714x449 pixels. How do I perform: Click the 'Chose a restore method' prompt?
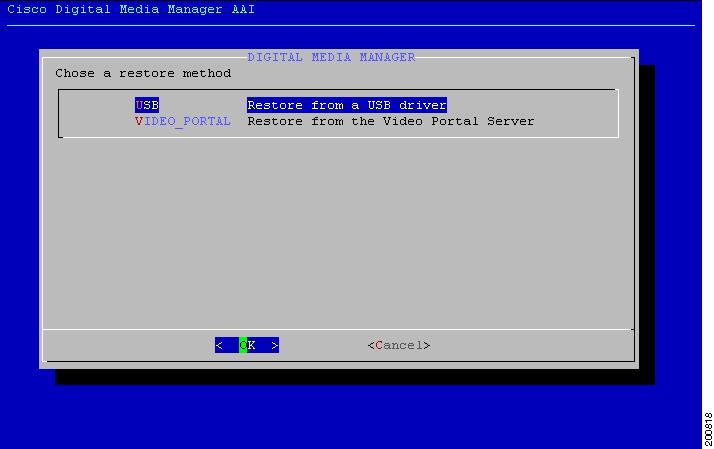(x=143, y=73)
